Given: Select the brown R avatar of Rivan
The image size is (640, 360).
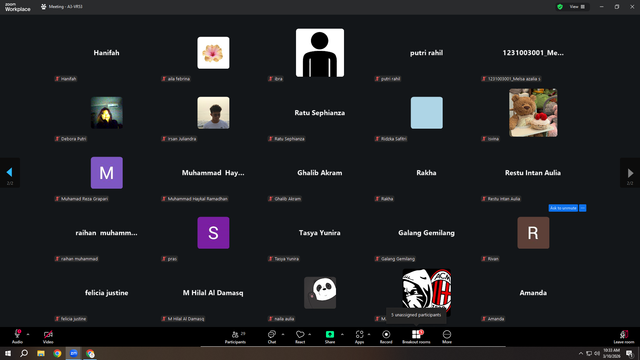Looking at the screenshot, I should [533, 233].
